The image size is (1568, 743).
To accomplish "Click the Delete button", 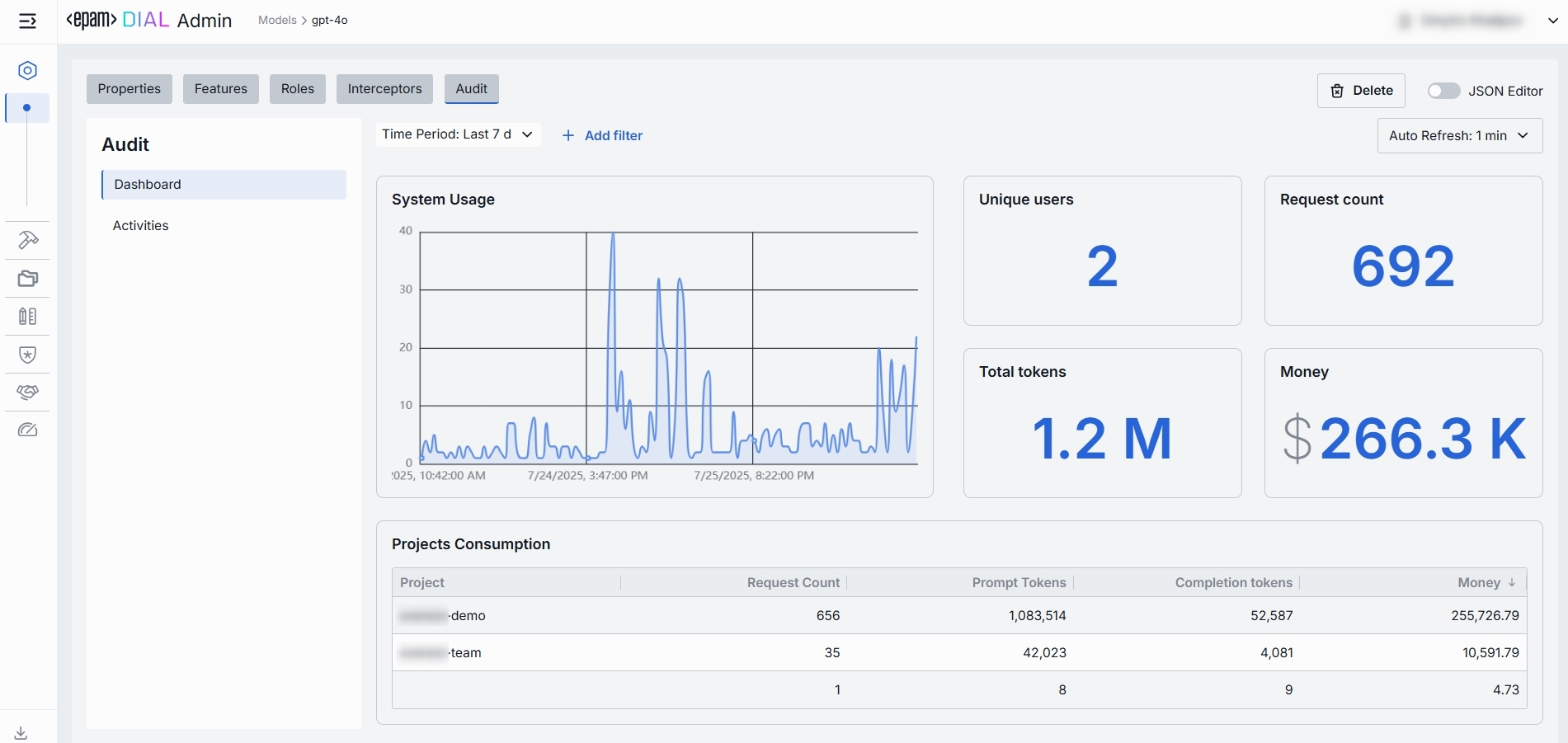I will (1362, 91).
